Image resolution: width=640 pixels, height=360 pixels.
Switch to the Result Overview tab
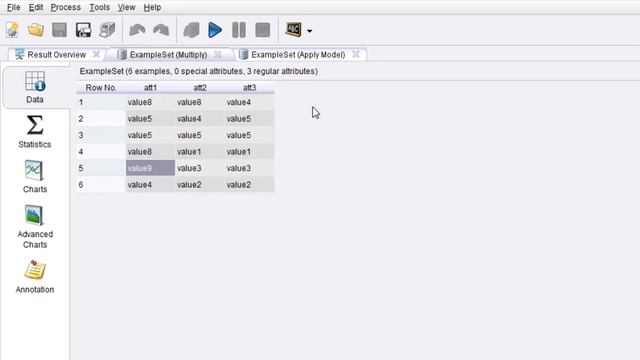(x=57, y=55)
